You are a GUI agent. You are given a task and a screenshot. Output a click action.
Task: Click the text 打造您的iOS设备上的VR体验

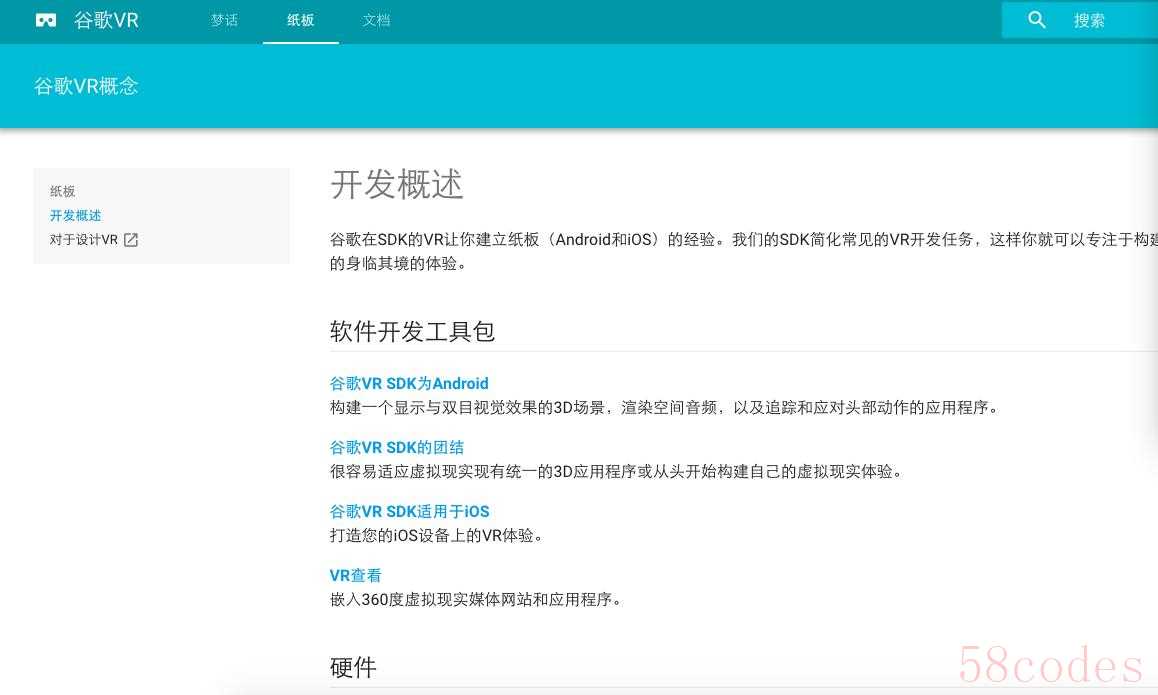[x=436, y=535]
